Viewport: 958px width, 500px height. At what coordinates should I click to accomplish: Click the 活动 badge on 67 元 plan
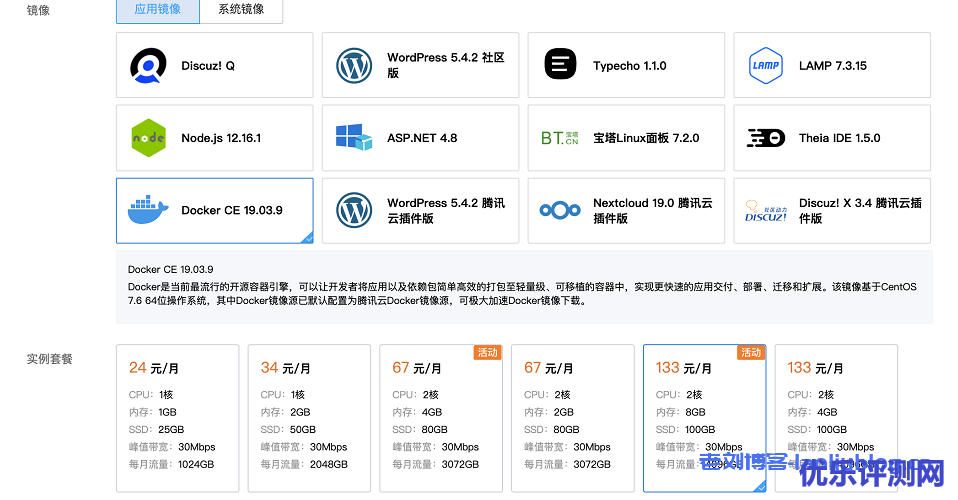click(488, 352)
